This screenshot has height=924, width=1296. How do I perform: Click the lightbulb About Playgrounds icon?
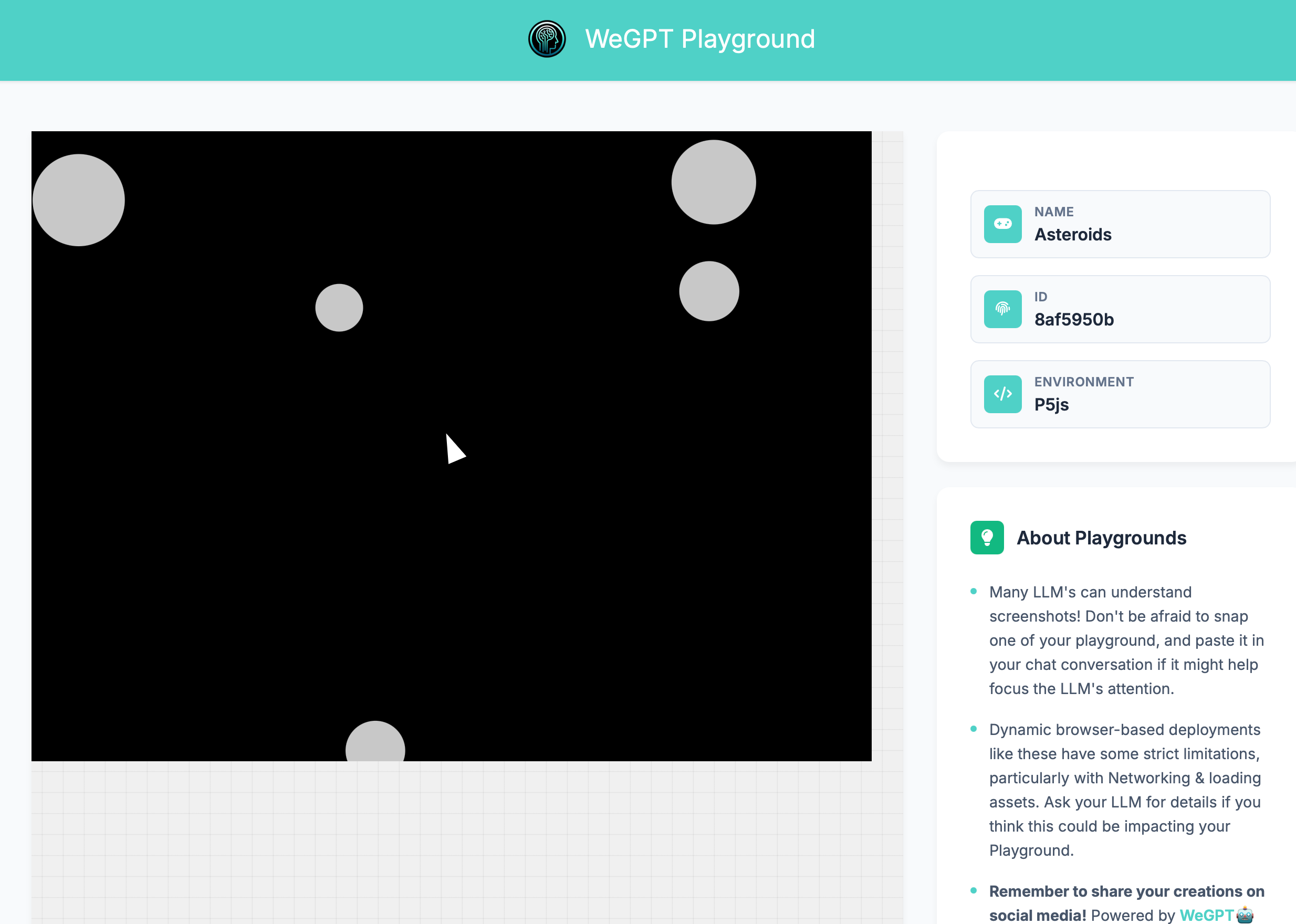987,538
